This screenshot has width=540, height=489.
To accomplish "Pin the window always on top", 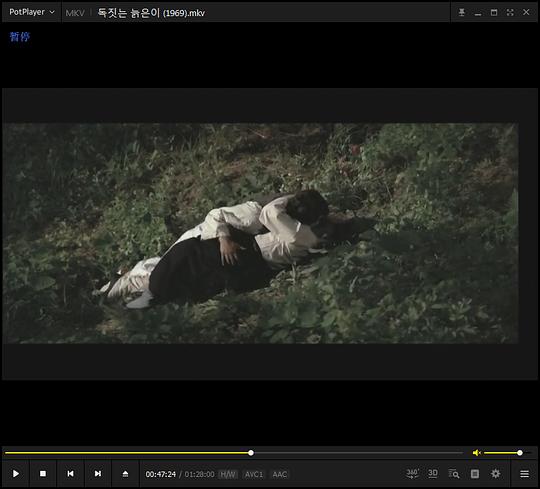I will pyautogui.click(x=461, y=12).
